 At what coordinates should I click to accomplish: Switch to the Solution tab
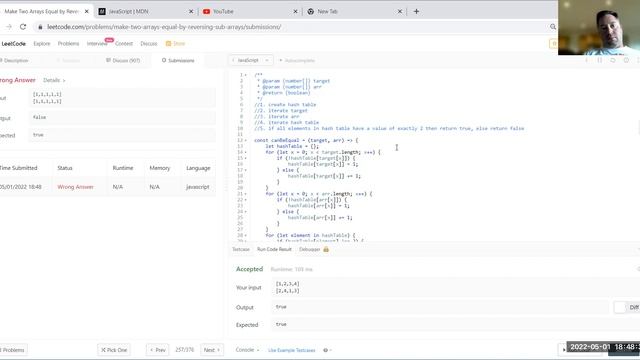tap(68, 60)
